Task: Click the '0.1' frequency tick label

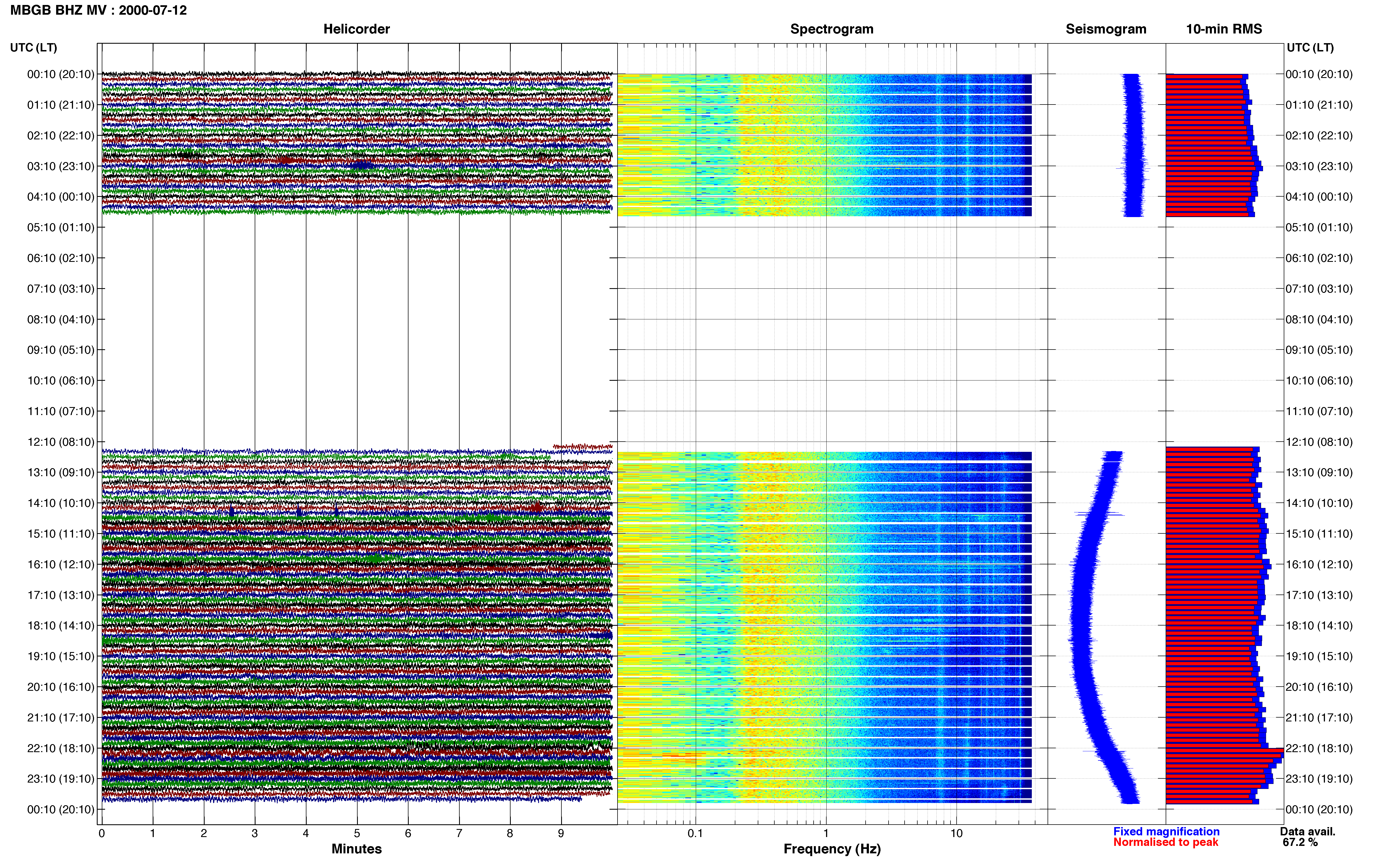Action: [x=695, y=833]
